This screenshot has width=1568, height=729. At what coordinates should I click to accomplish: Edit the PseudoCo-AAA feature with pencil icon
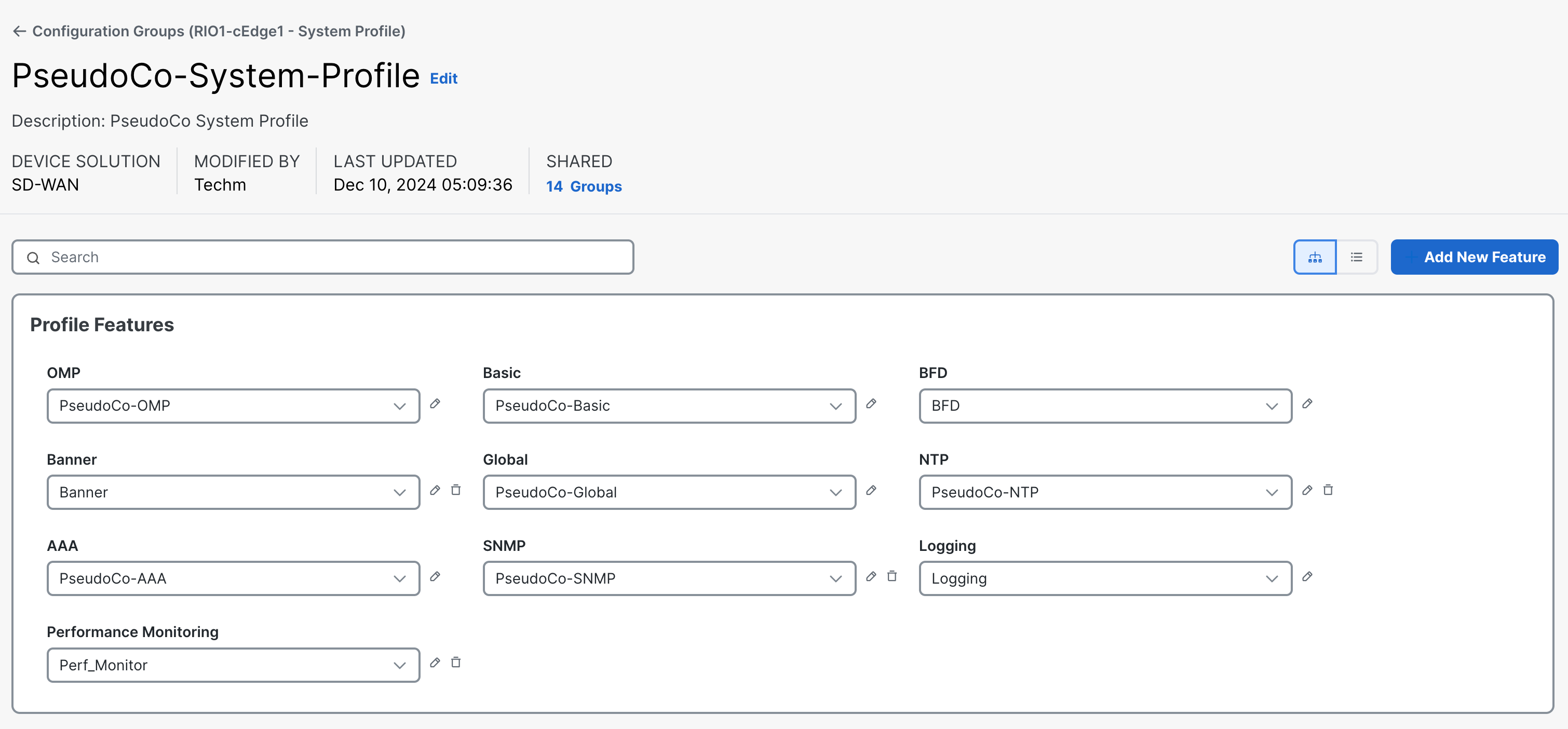pyautogui.click(x=435, y=576)
